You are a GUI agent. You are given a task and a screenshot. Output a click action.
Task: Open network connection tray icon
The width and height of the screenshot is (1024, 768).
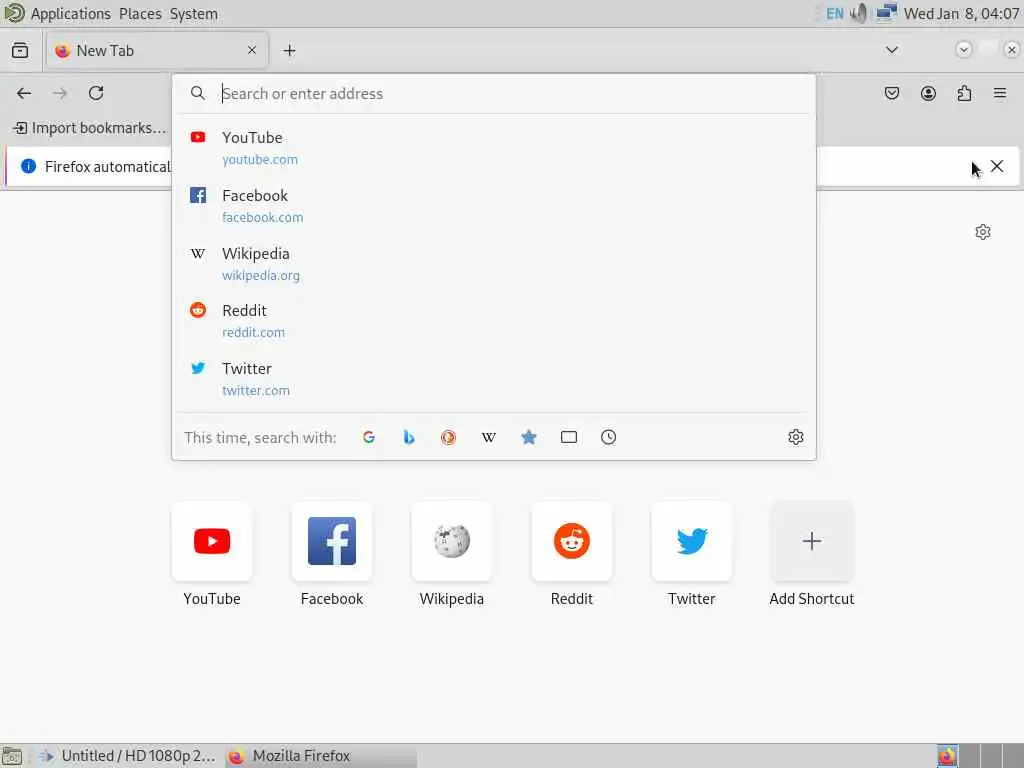tap(886, 13)
